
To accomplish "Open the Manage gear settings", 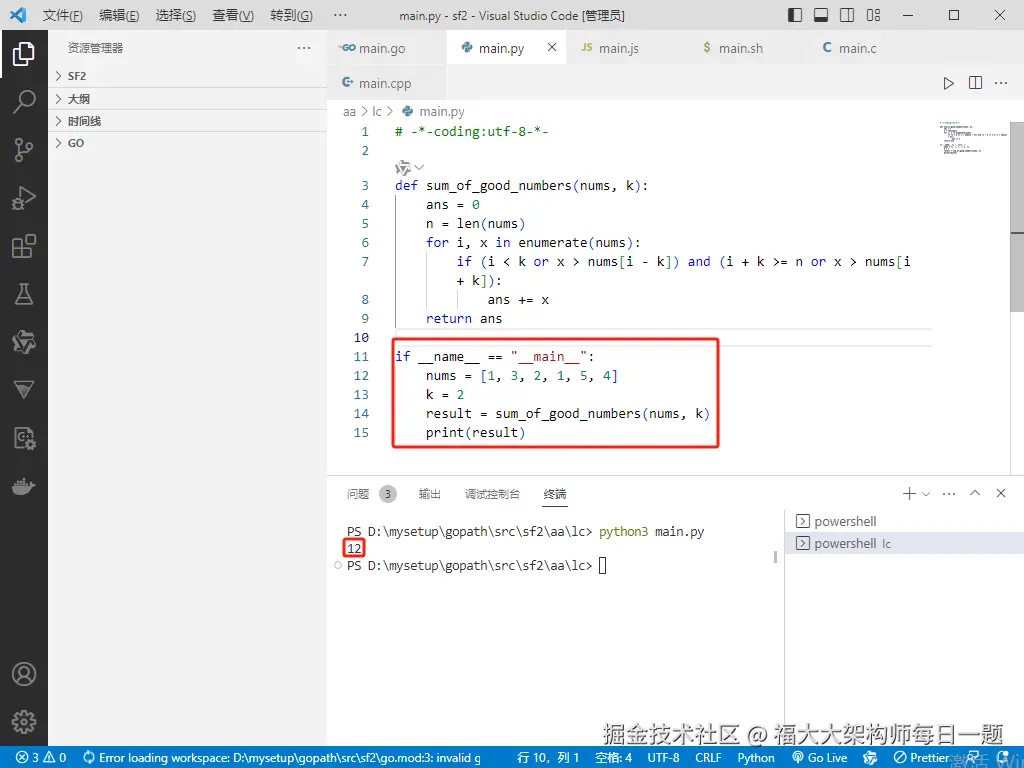I will coord(24,722).
